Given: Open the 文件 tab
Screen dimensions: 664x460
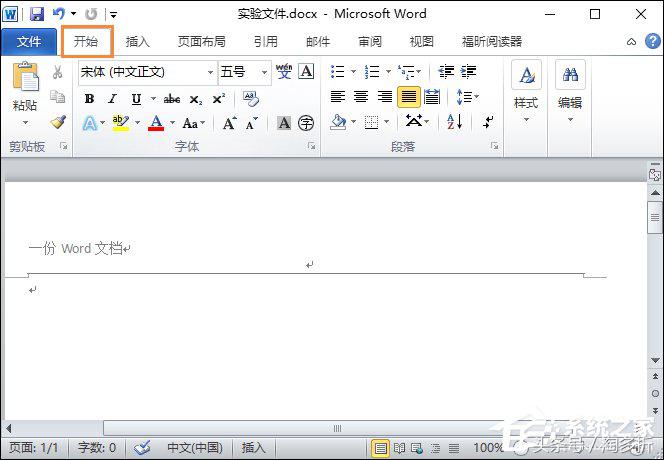Looking at the screenshot, I should (29, 42).
